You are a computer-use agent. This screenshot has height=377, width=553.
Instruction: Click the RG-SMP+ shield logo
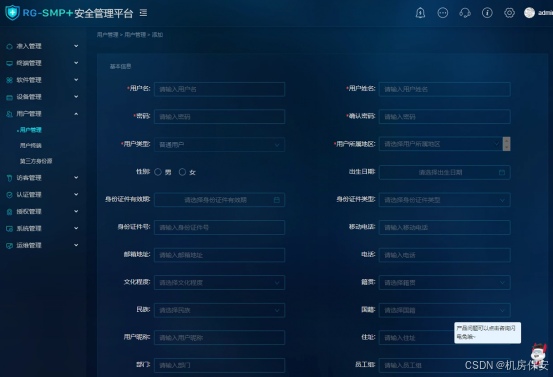pos(12,13)
